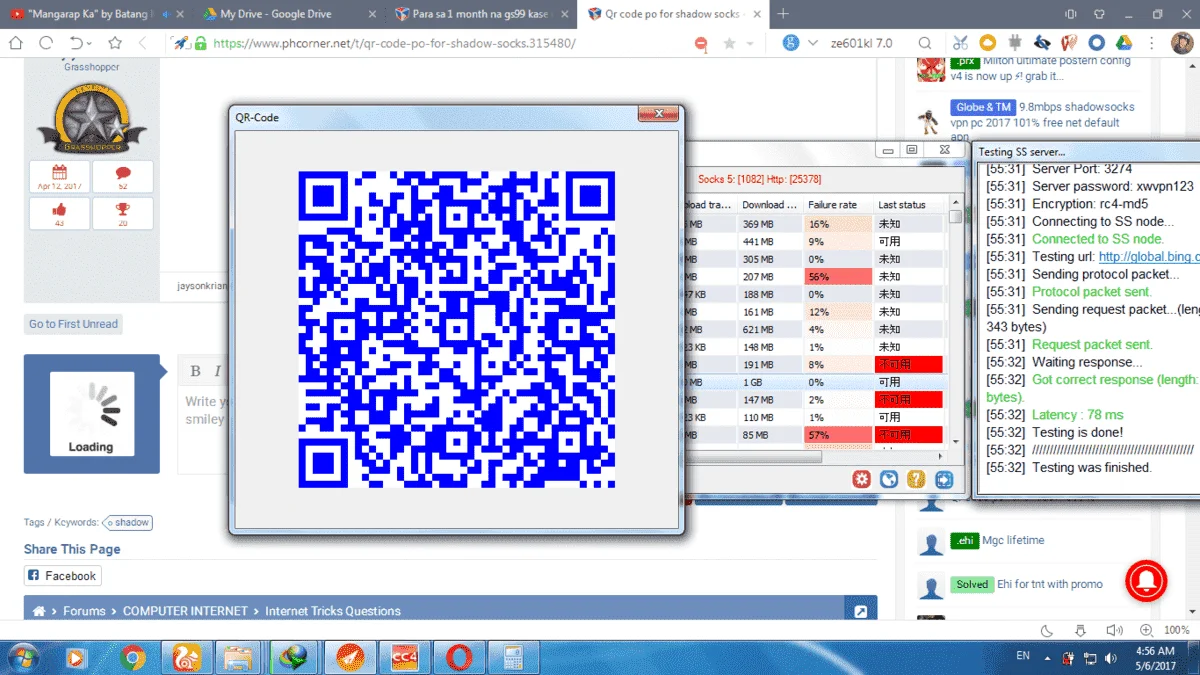Click the scissors screenshot extension icon

(960, 43)
